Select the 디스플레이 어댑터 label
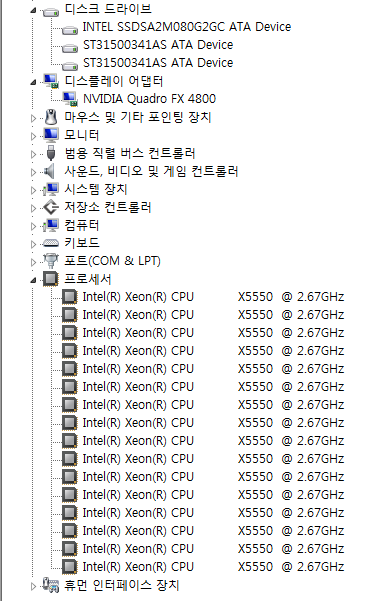The height and width of the screenshot is (601, 374). (113, 81)
